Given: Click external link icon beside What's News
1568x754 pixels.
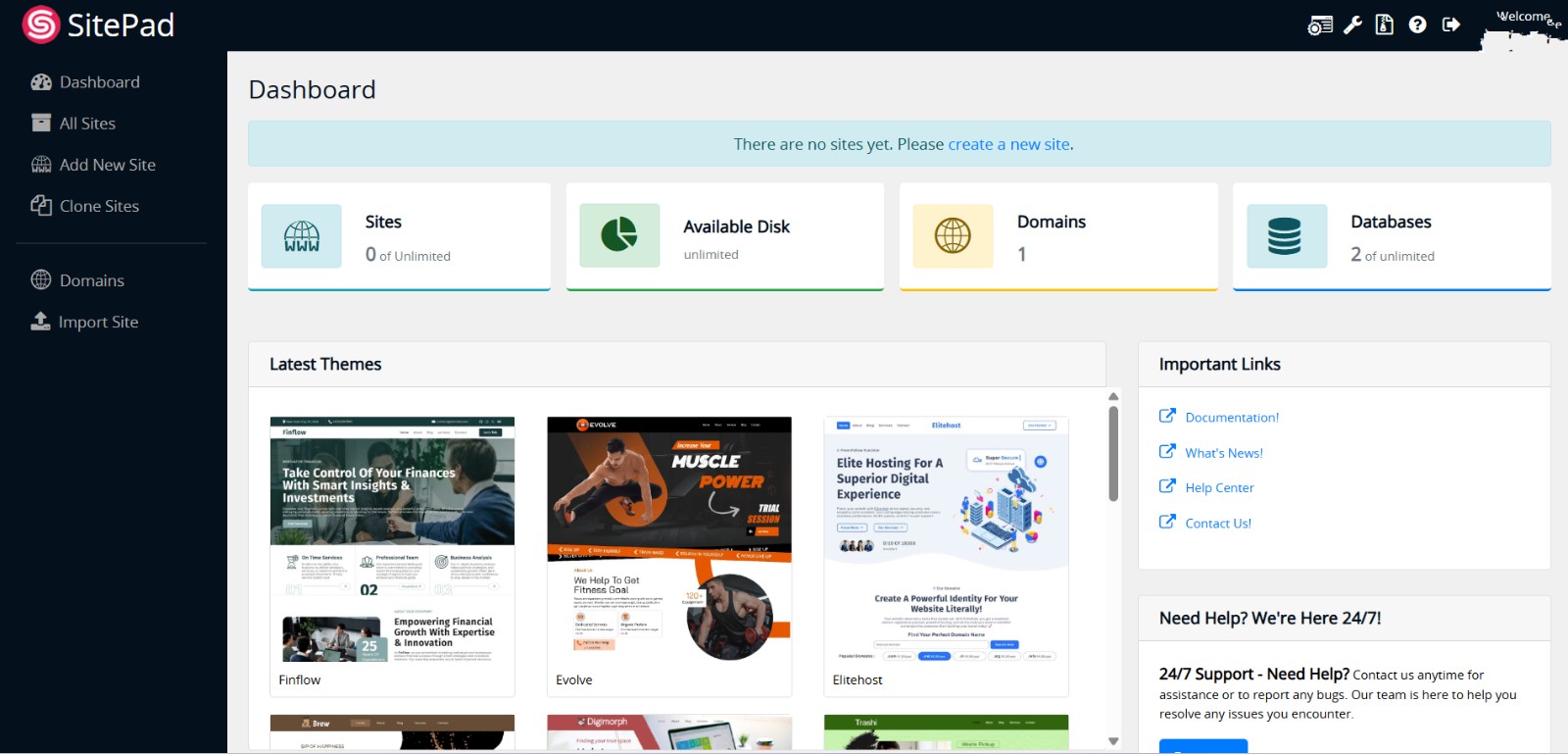Looking at the screenshot, I should click(x=1167, y=451).
